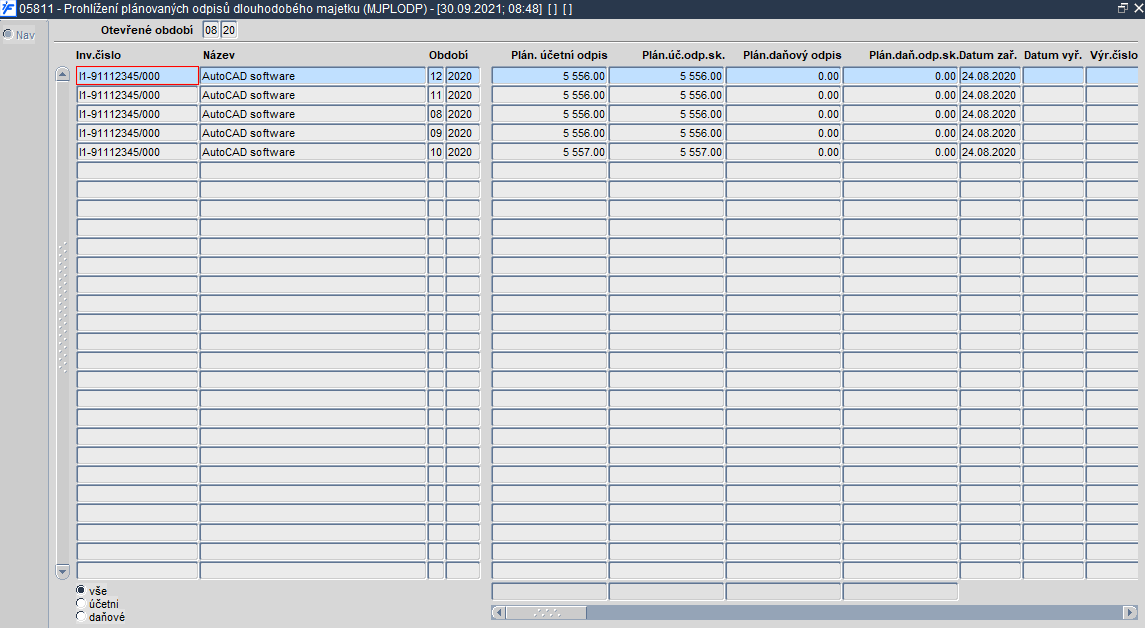
Task: Click Plán.daň.odp.sk. 0.00 in period 10 row
Action: click(900, 152)
